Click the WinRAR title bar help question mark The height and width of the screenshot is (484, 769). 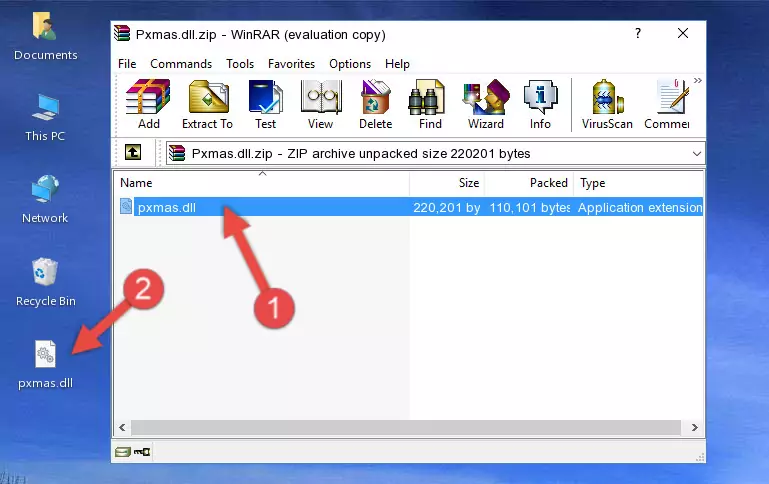point(638,33)
